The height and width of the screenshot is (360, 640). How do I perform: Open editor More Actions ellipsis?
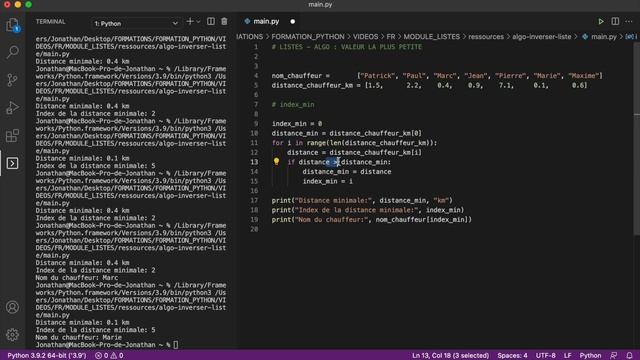629,22
